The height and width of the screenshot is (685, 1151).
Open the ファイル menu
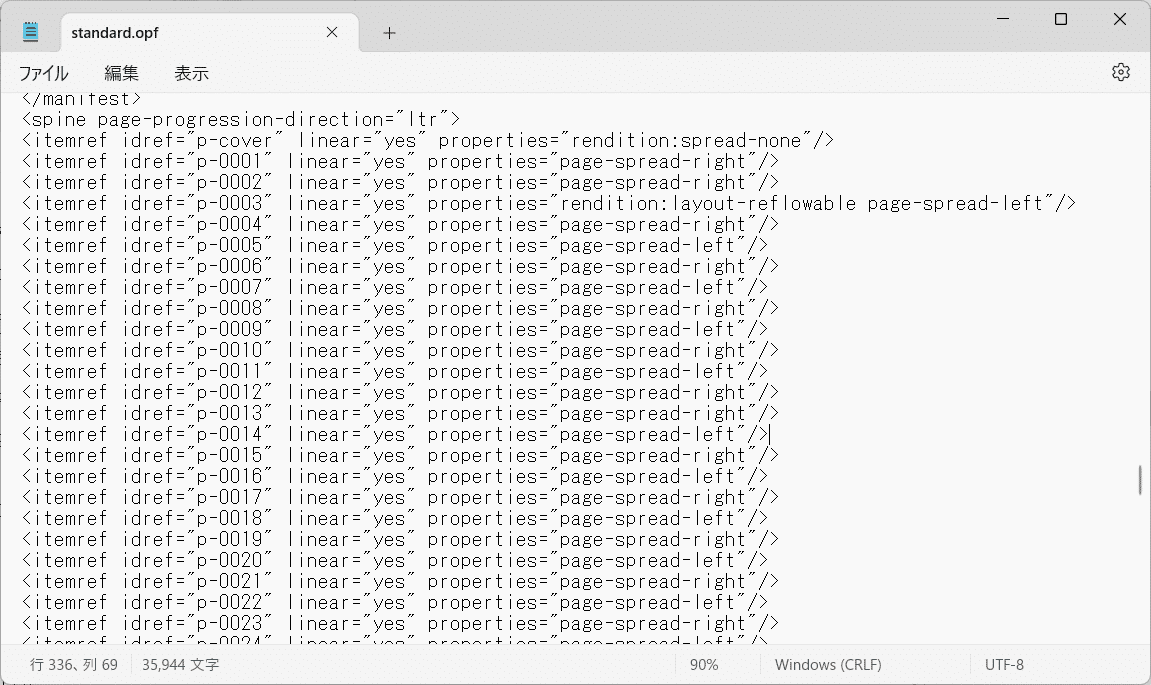[43, 73]
